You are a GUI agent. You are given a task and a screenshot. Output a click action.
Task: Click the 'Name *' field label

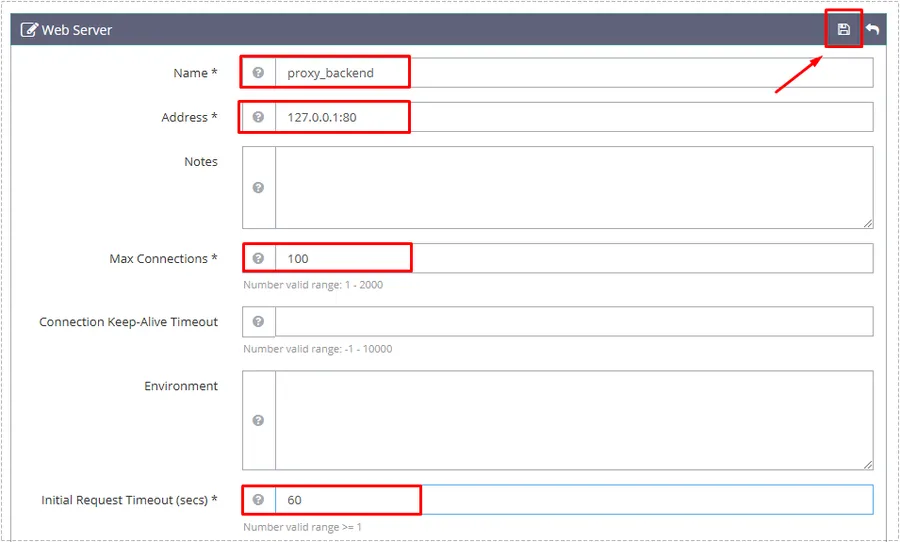(x=195, y=73)
